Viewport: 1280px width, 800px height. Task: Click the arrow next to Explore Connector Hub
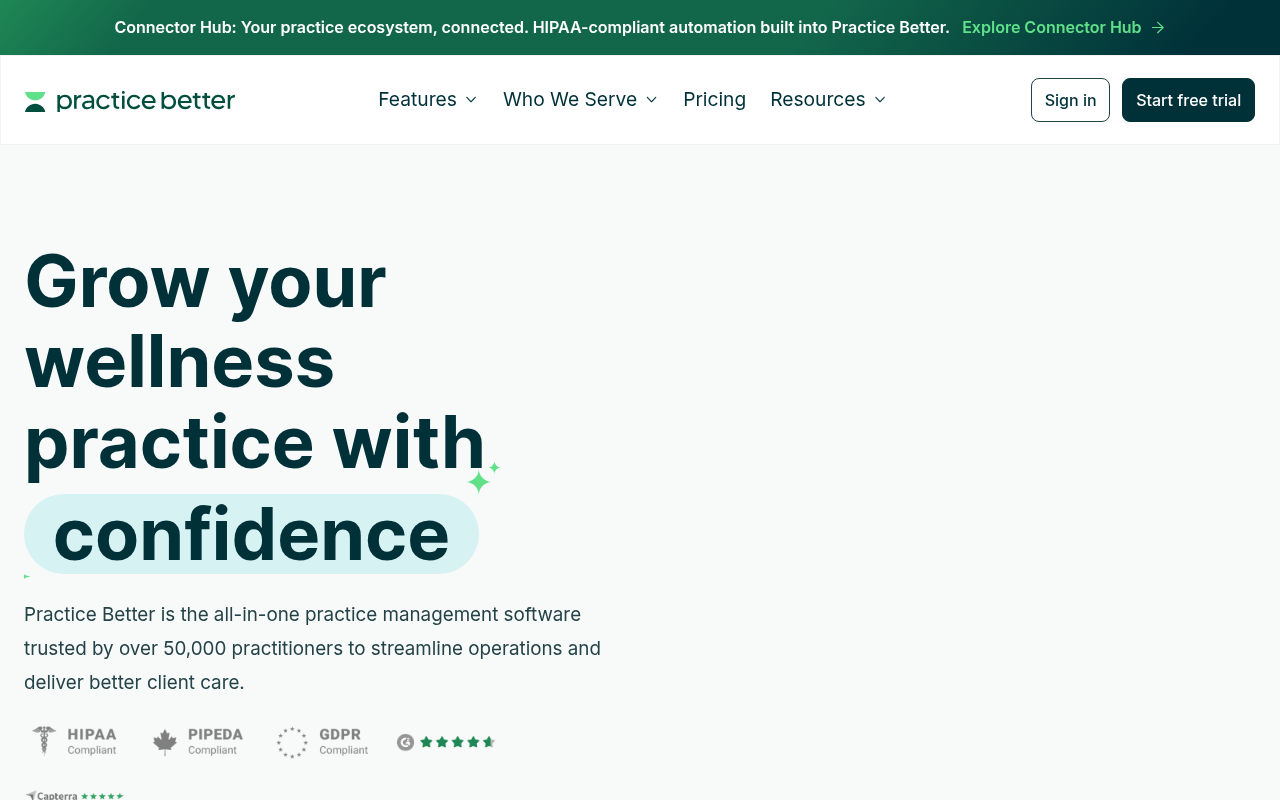pyautogui.click(x=1158, y=27)
